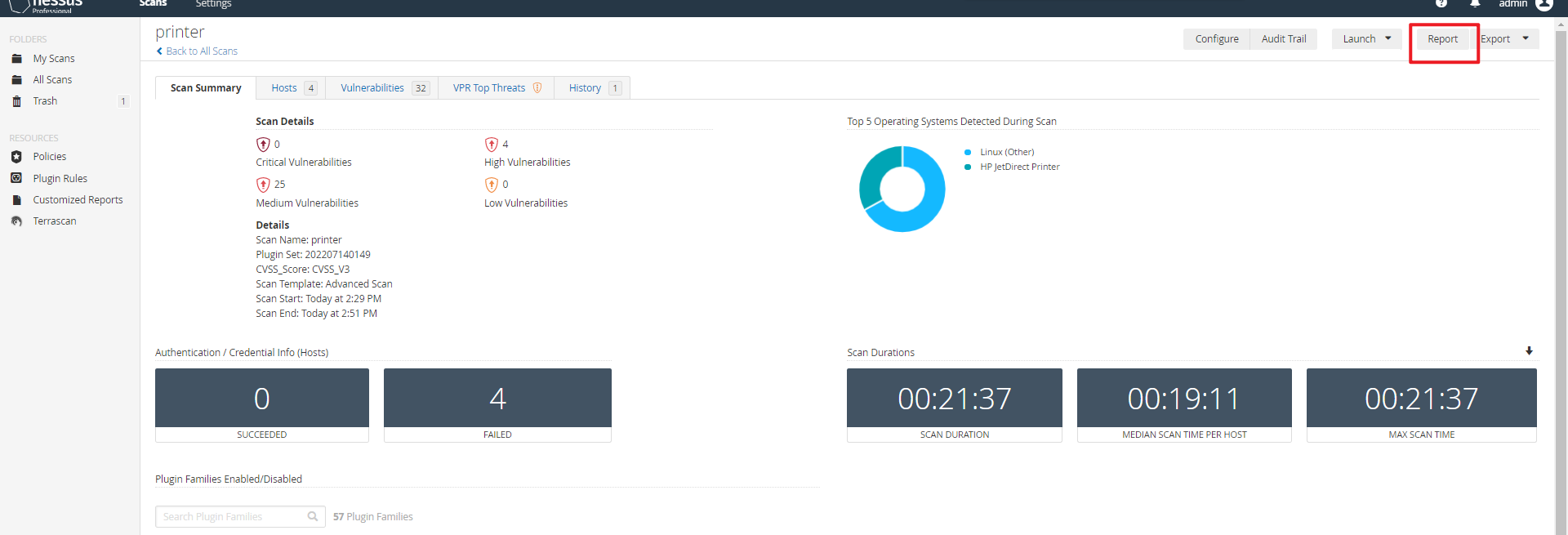Click the Configure button
This screenshot has width=1568, height=535.
tap(1217, 39)
